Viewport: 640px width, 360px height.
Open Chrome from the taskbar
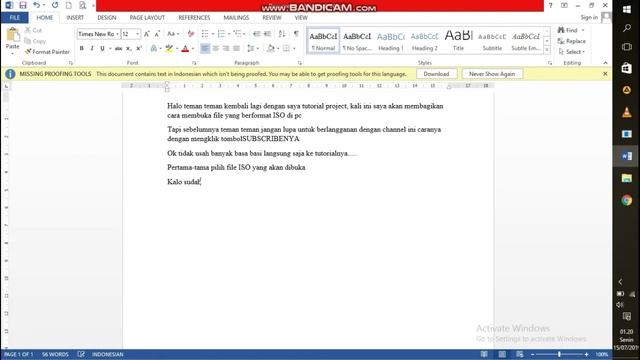(627, 200)
